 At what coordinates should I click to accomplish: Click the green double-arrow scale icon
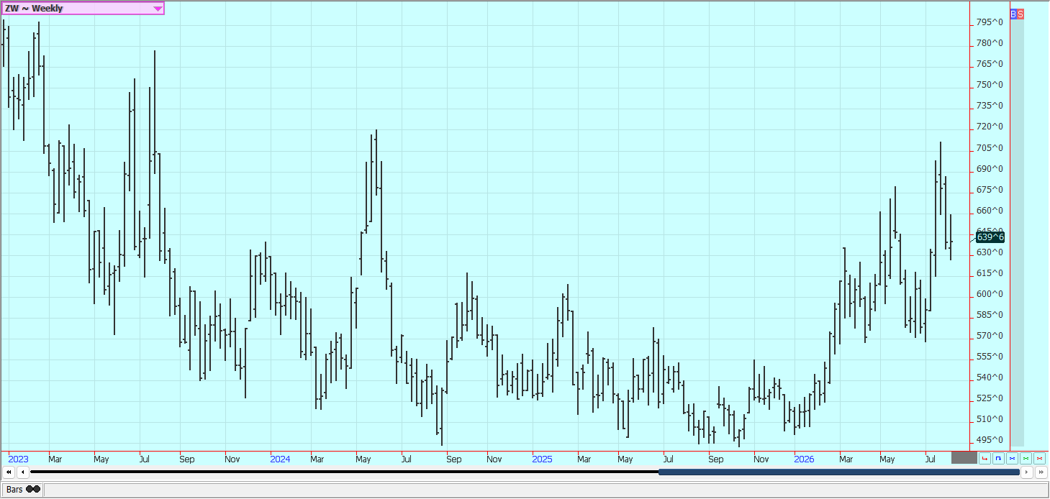point(1026,459)
